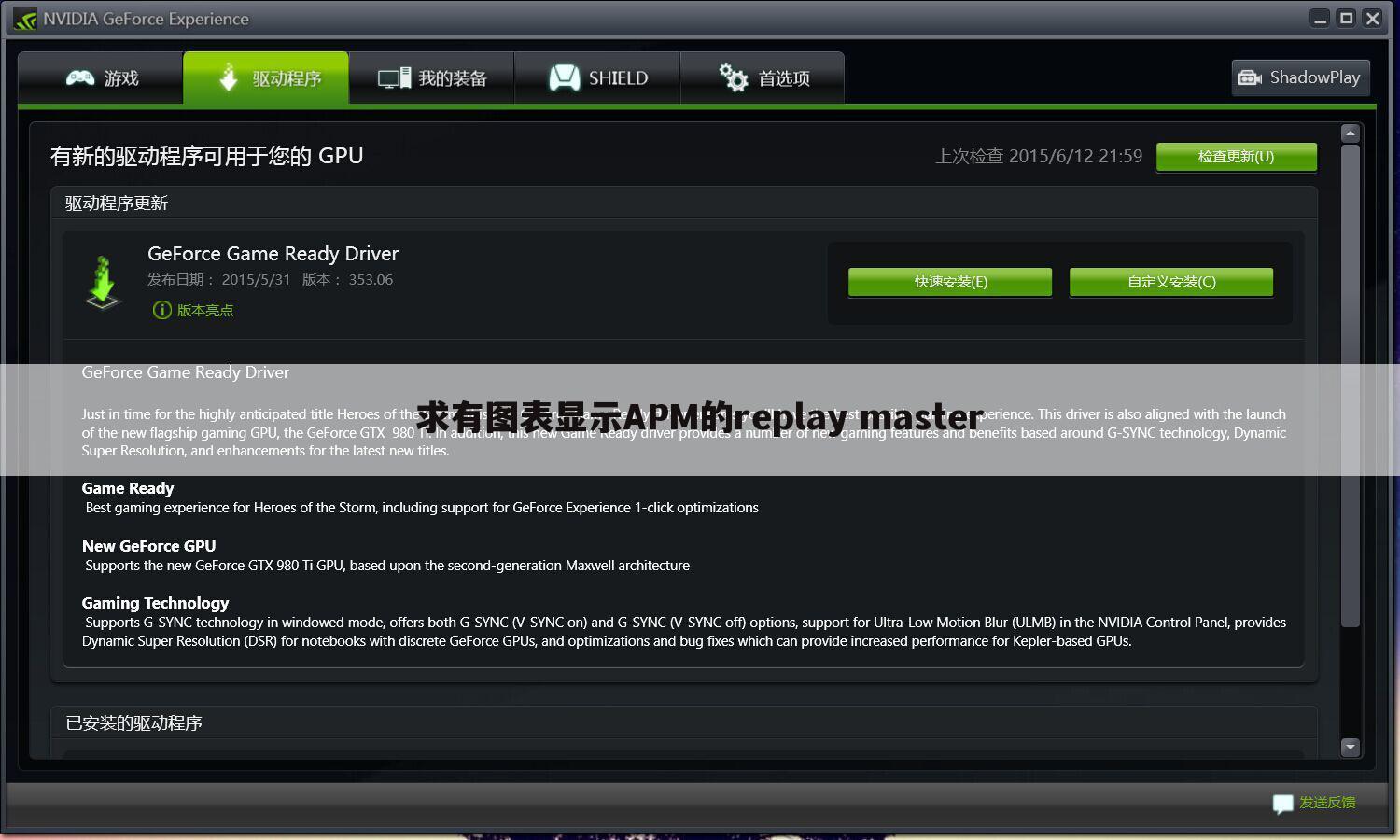
Task: Click 检查更新(U) button
Action: tap(1236, 157)
